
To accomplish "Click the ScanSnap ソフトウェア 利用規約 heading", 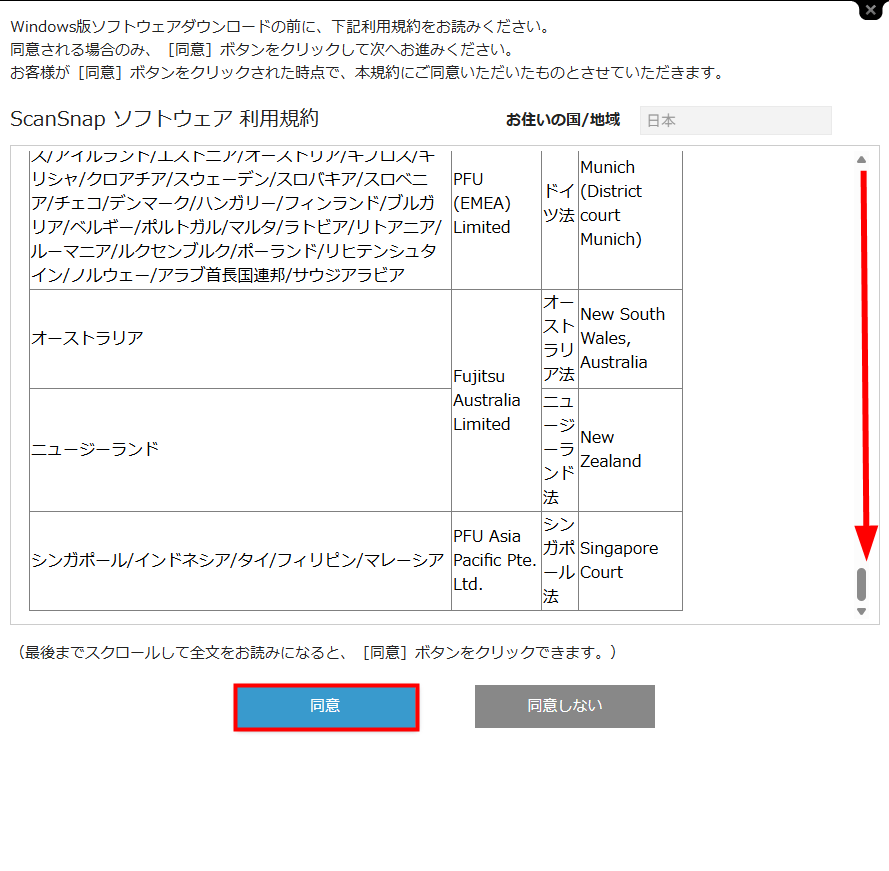I will (x=164, y=119).
